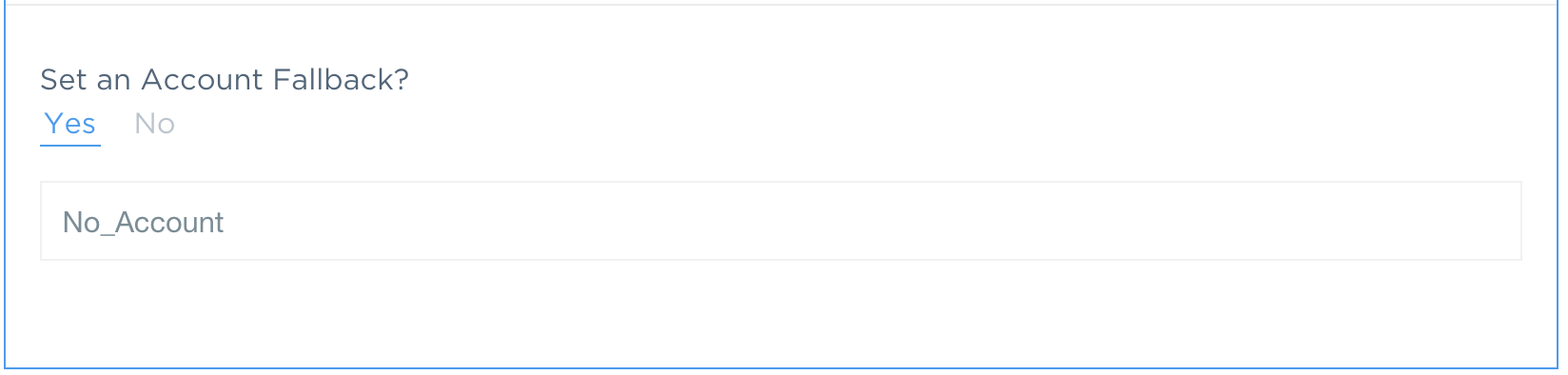This screenshot has width=1568, height=375.
Task: Click the middle of the fallback name field
Action: [x=781, y=221]
